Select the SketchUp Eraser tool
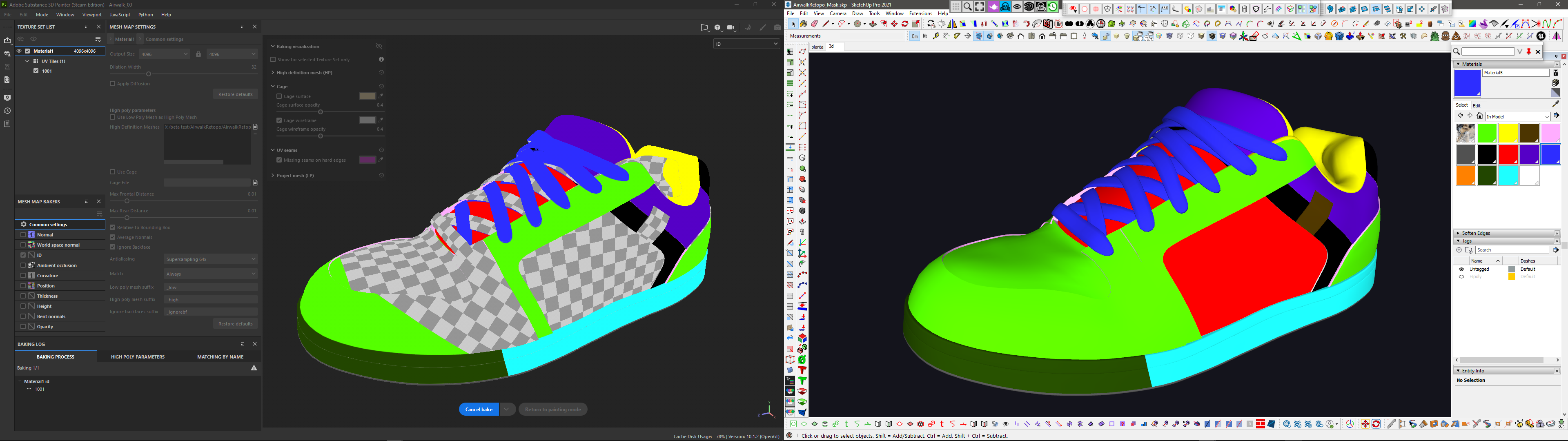This screenshot has height=441, width=1568. 815,24
